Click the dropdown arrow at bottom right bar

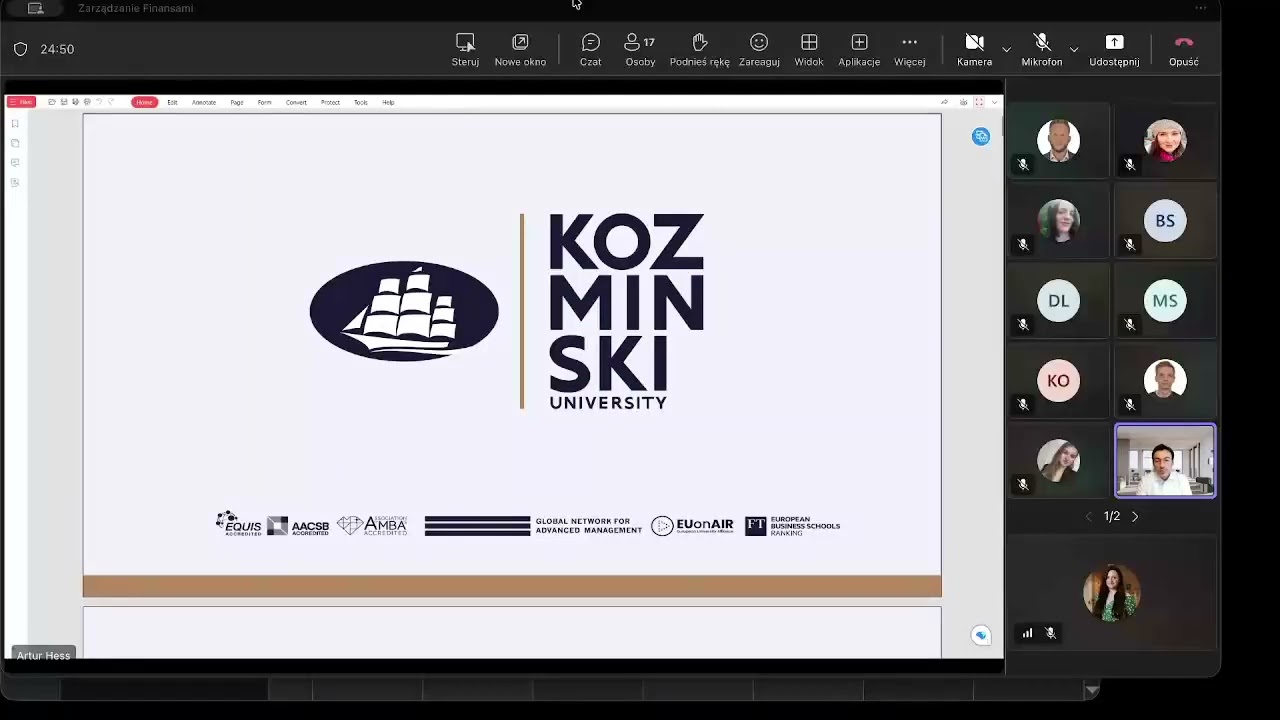(1092, 690)
